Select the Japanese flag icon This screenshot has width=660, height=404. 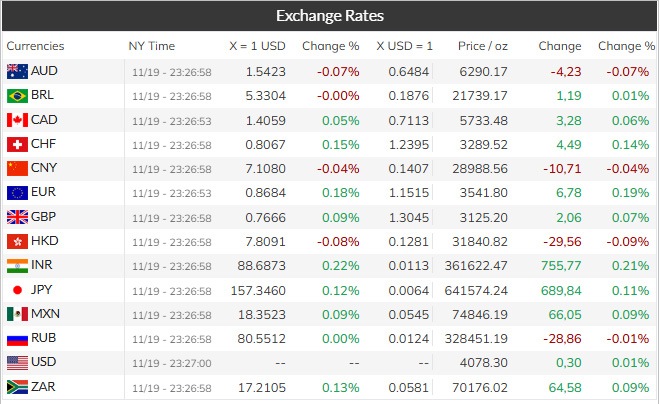coord(17,290)
